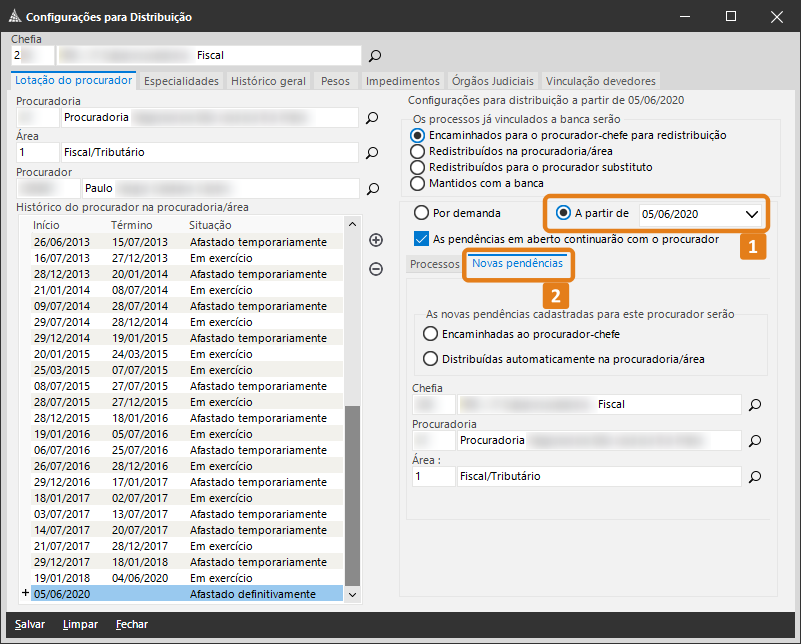801x644 pixels.
Task: Open lookup for the left Procuradoria field
Action: click(x=372, y=118)
